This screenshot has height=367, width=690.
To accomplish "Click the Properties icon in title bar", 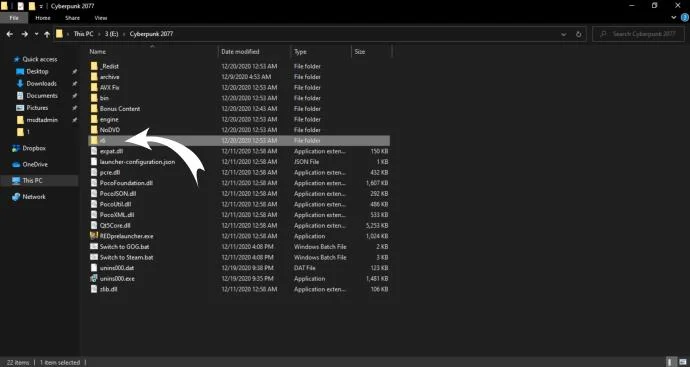I will tap(20, 6).
